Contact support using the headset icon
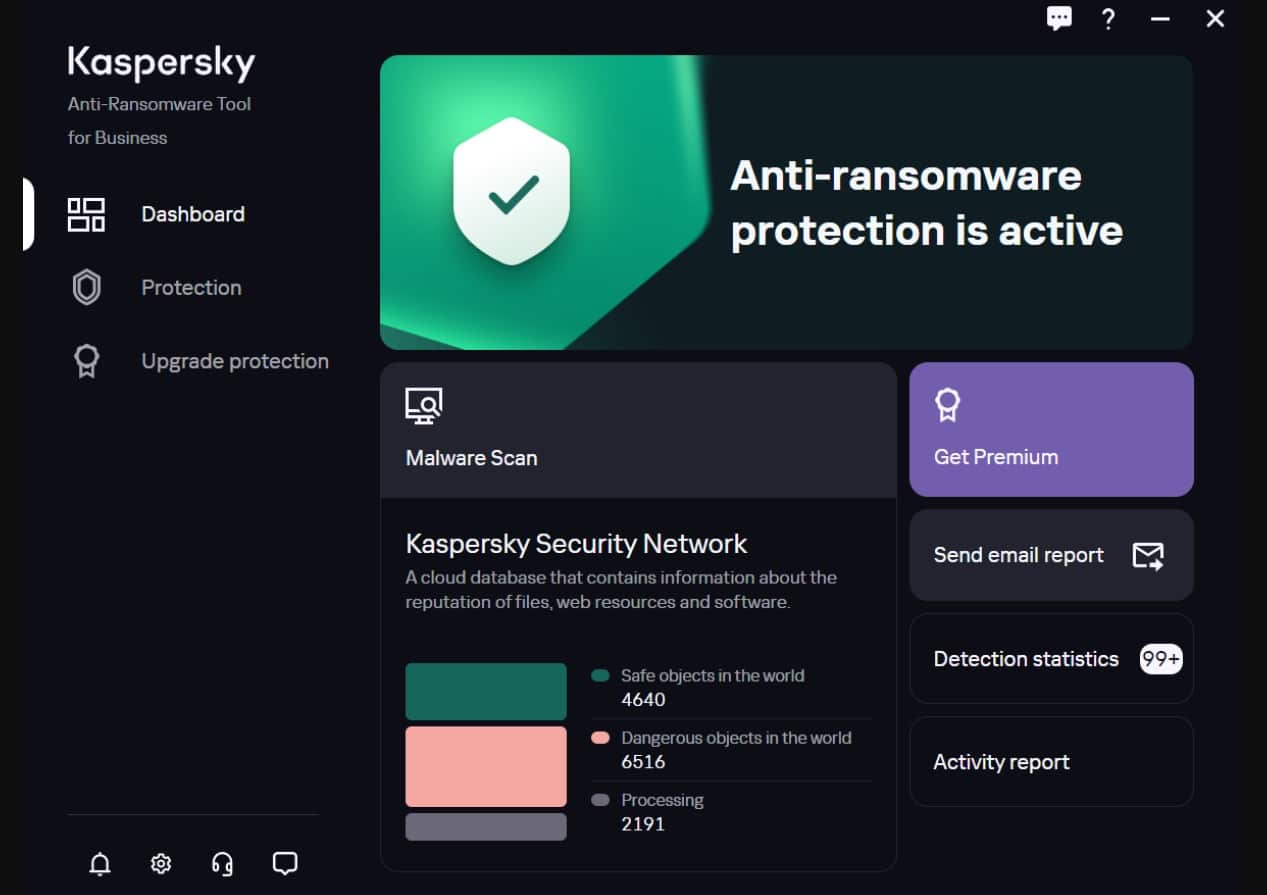 click(222, 864)
